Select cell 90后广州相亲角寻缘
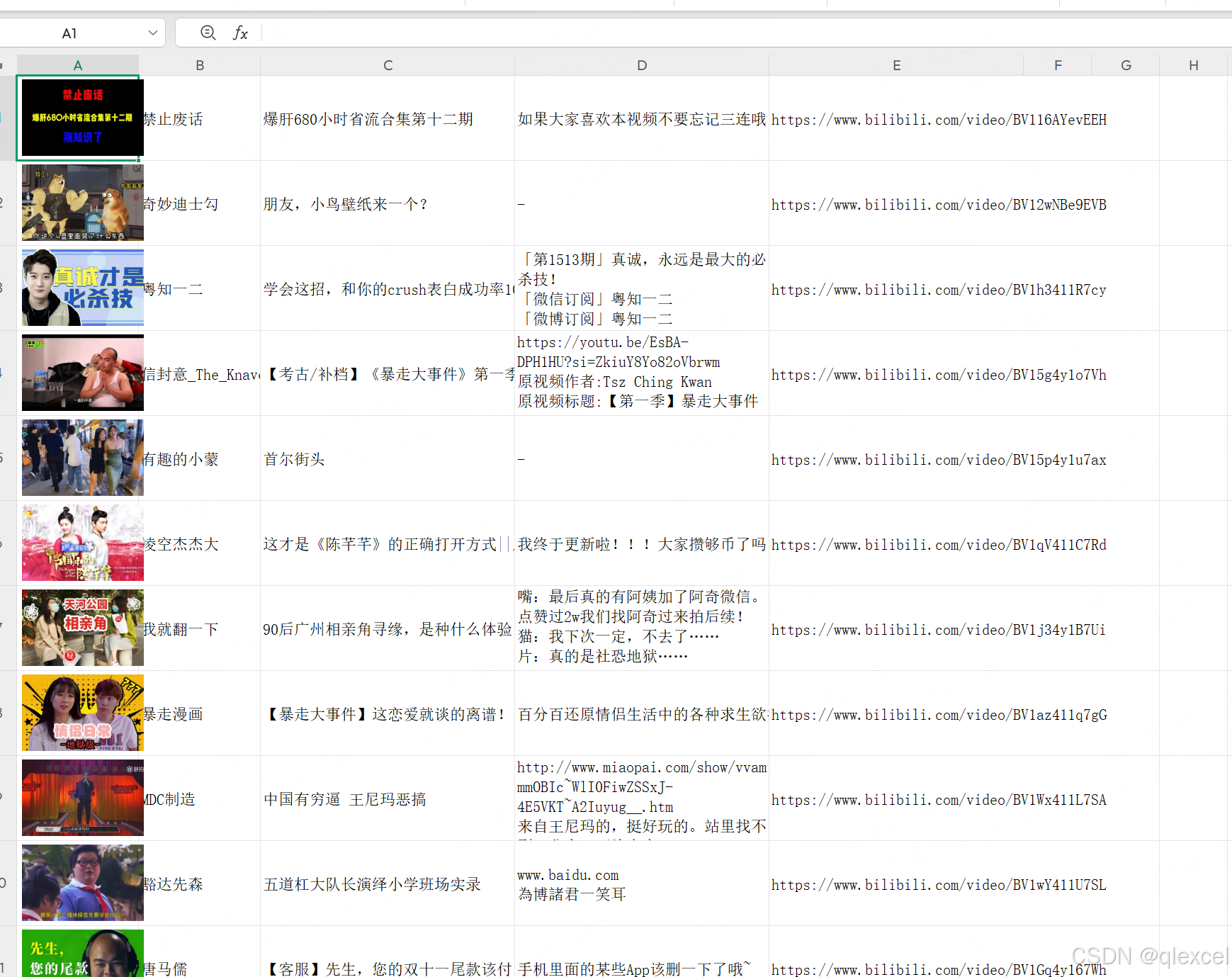Screen dimensions: 1232x977 click(388, 628)
